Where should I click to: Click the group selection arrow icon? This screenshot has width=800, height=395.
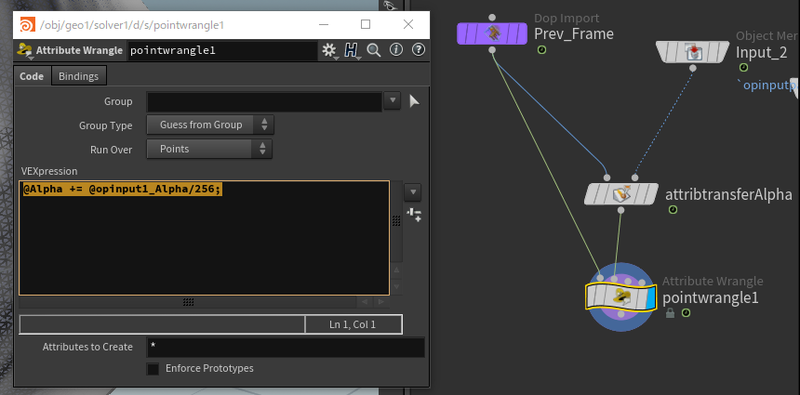point(414,102)
